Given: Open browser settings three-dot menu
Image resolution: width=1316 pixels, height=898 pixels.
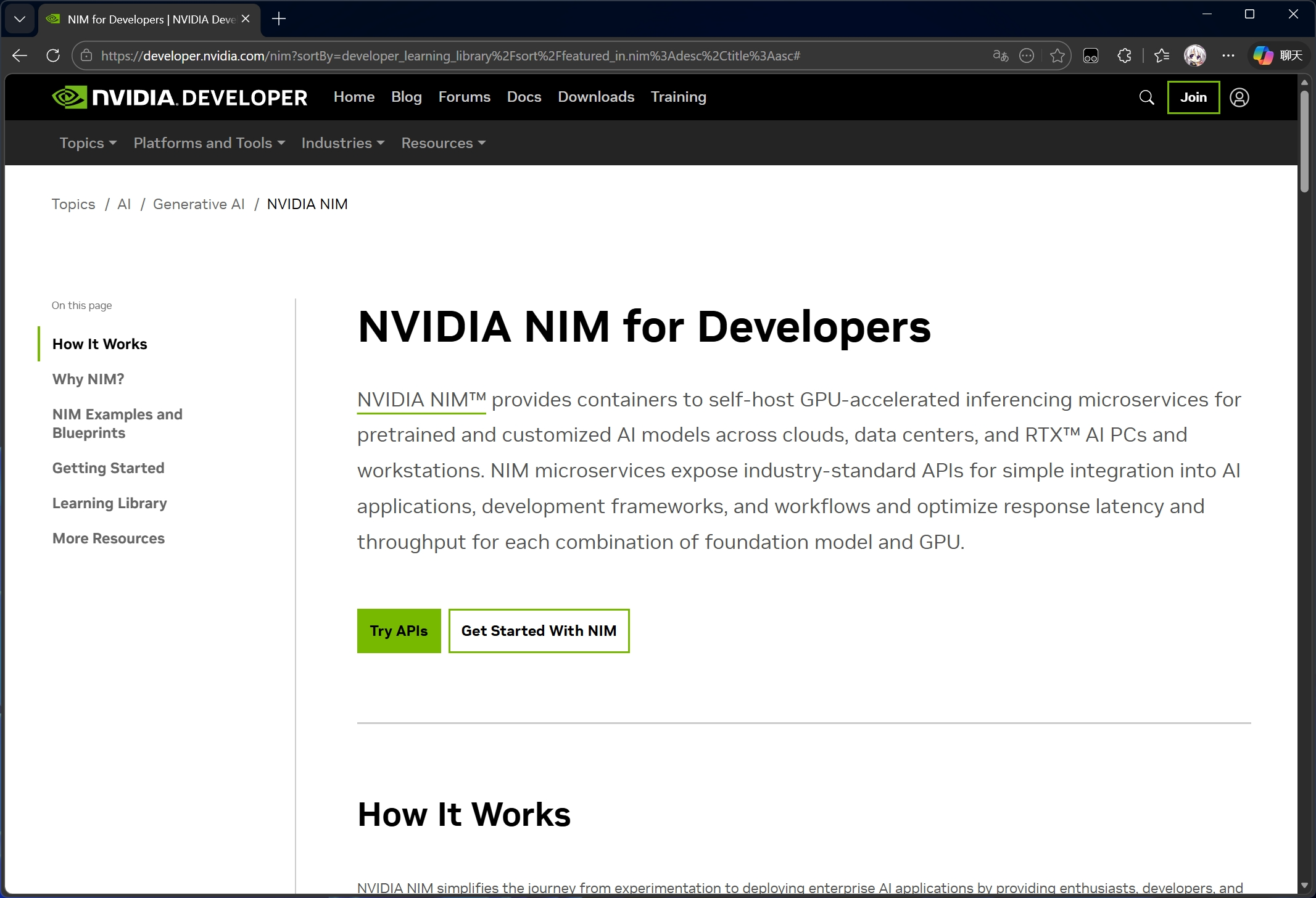Looking at the screenshot, I should point(1228,56).
